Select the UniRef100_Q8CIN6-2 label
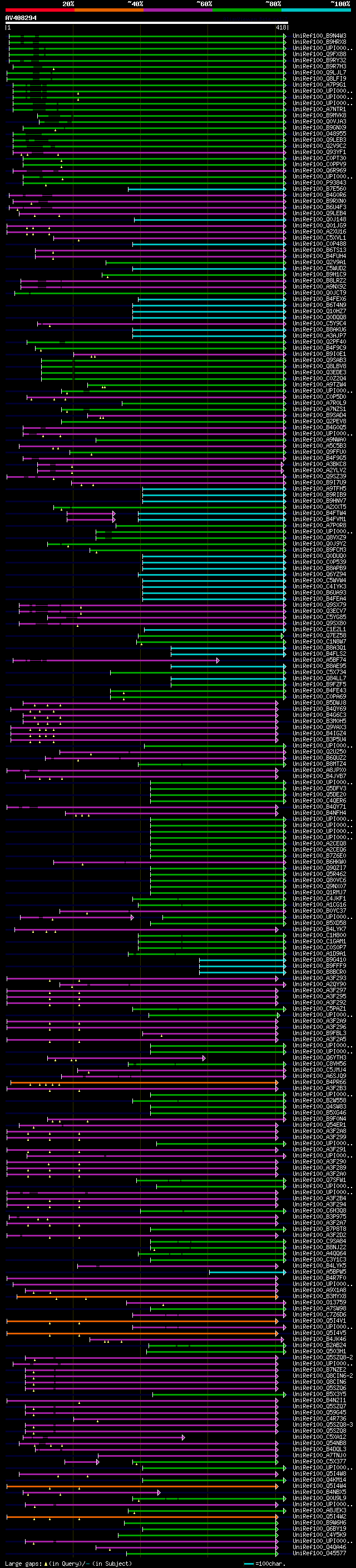Screen dimensions: 356x1568 click(323, 1376)
